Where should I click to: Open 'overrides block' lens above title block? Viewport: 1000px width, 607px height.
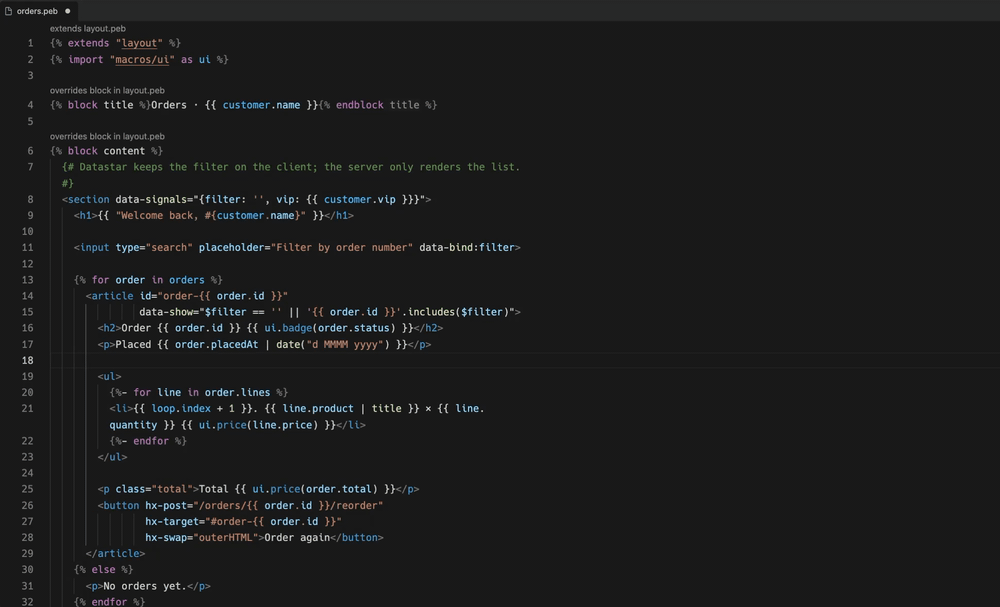[x=107, y=91]
